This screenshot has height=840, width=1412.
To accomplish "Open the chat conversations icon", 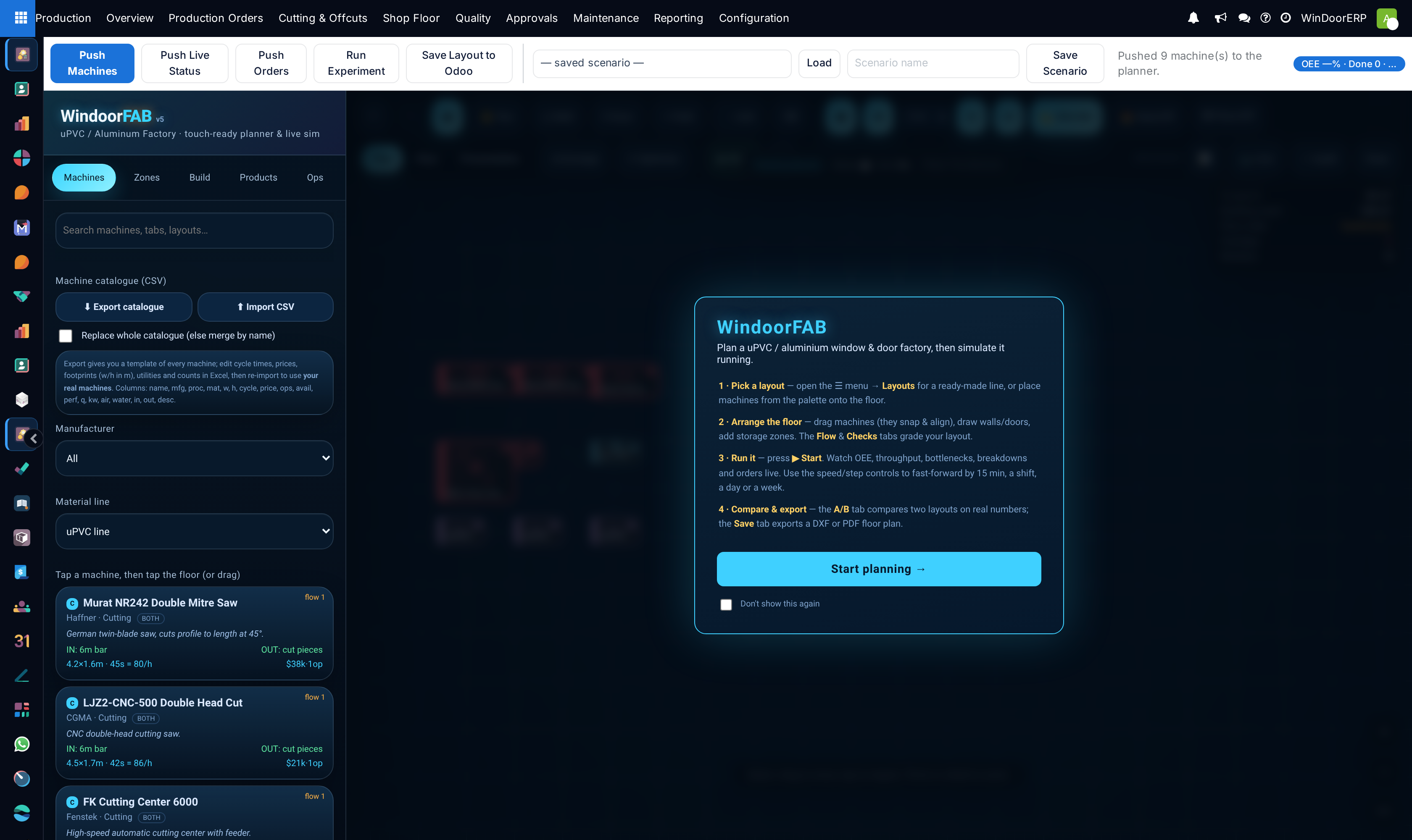I will click(x=1244, y=18).
